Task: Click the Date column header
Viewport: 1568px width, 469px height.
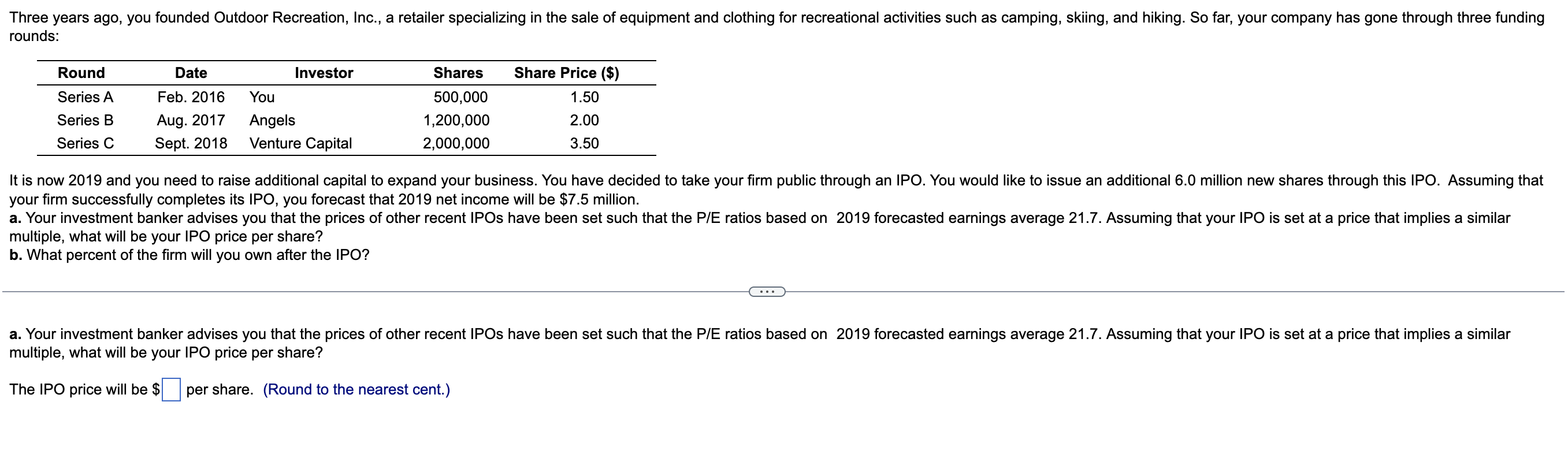Action: pyautogui.click(x=191, y=73)
